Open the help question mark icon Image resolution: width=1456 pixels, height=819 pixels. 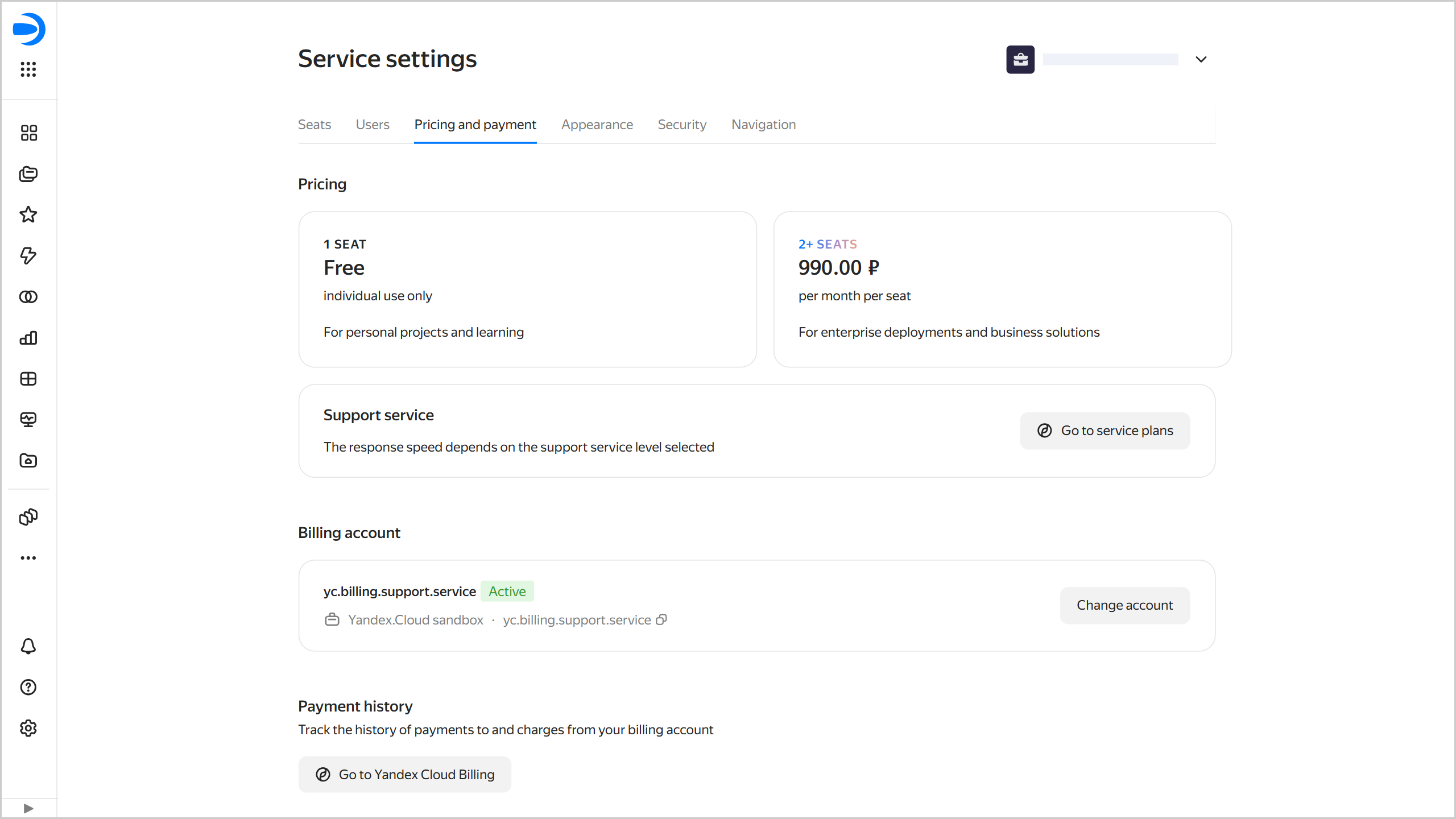pyautogui.click(x=28, y=687)
